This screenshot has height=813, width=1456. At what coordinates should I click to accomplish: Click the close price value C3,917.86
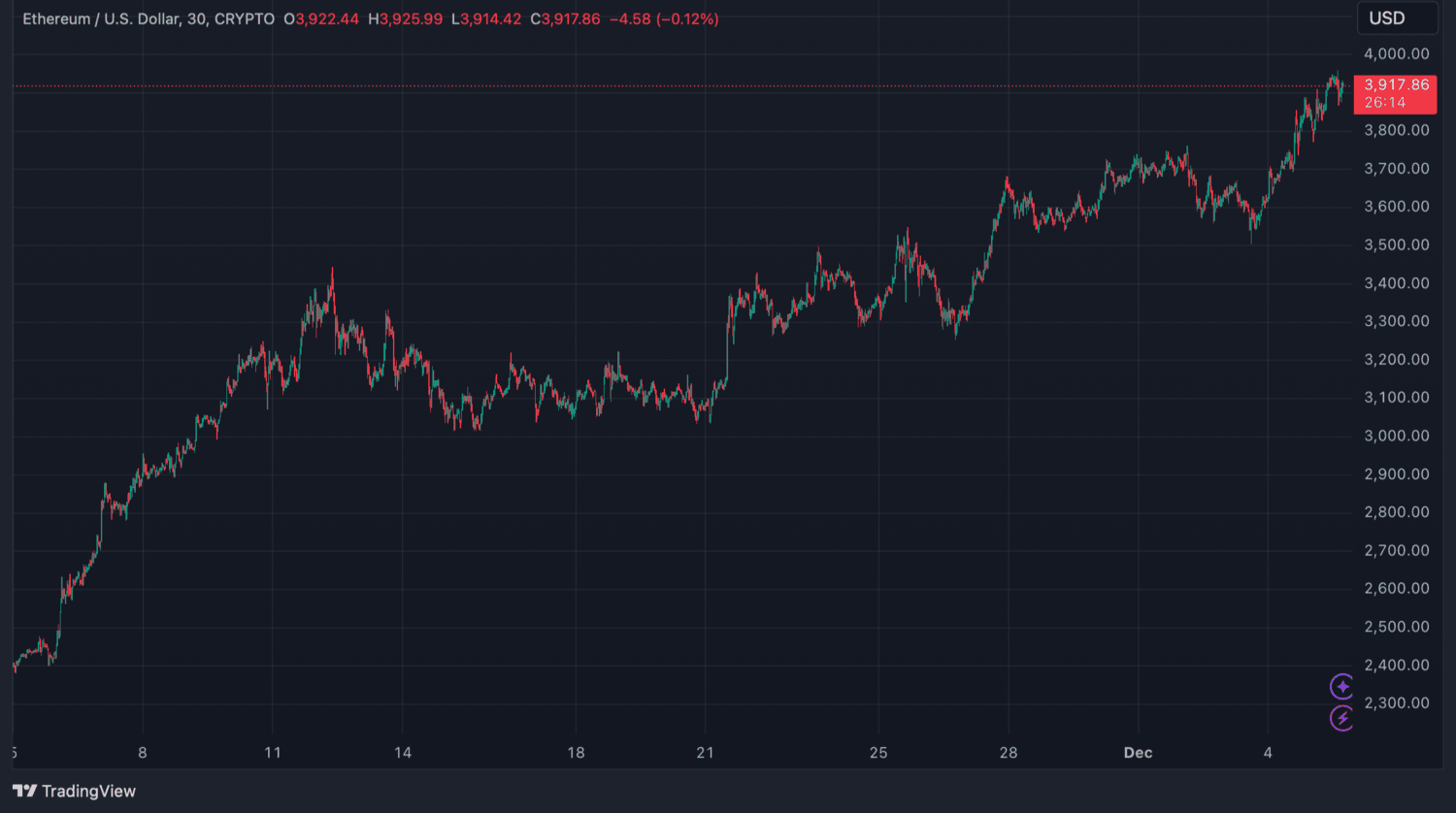click(x=565, y=19)
